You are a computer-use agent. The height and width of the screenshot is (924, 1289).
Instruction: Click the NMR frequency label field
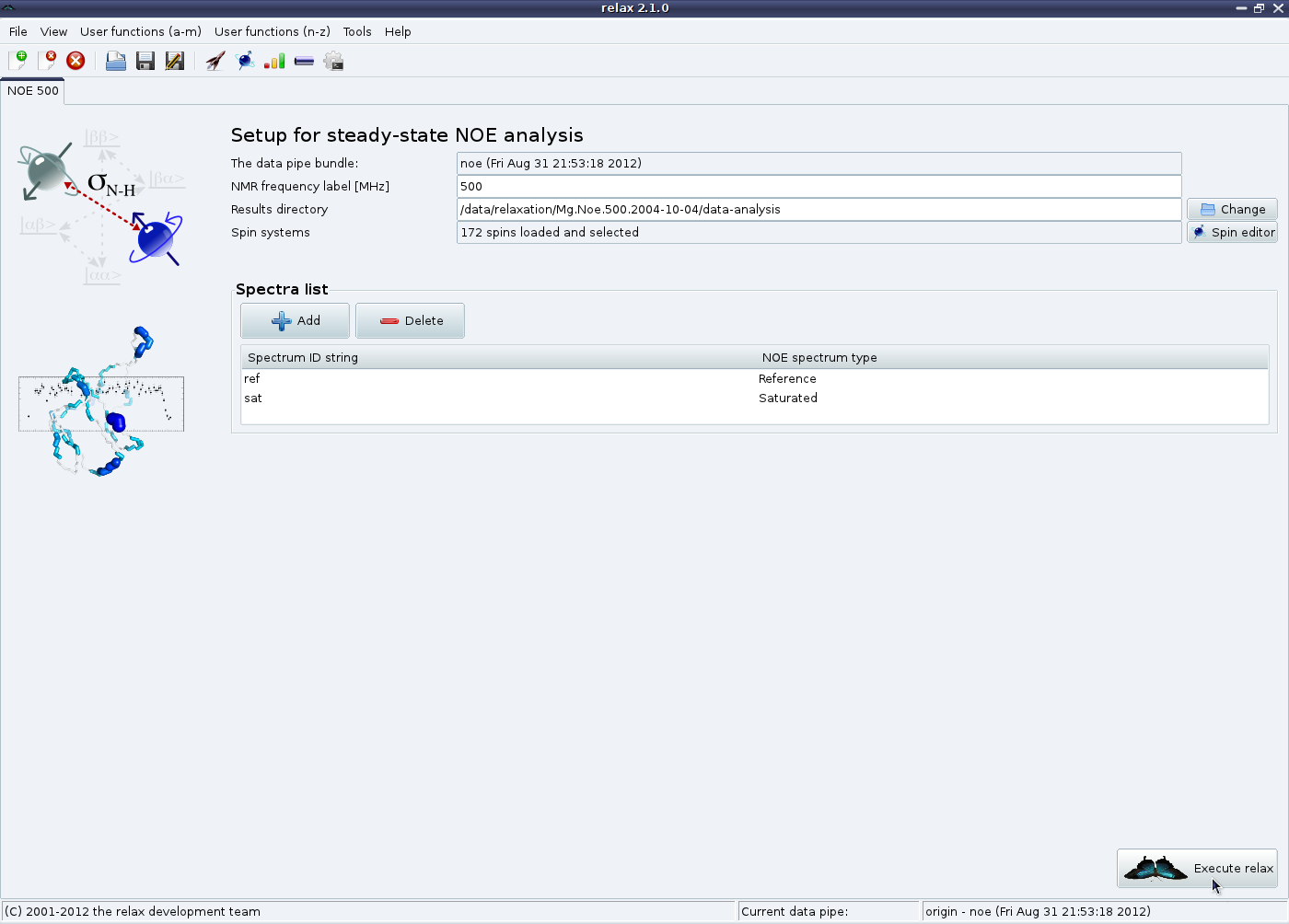click(x=819, y=187)
